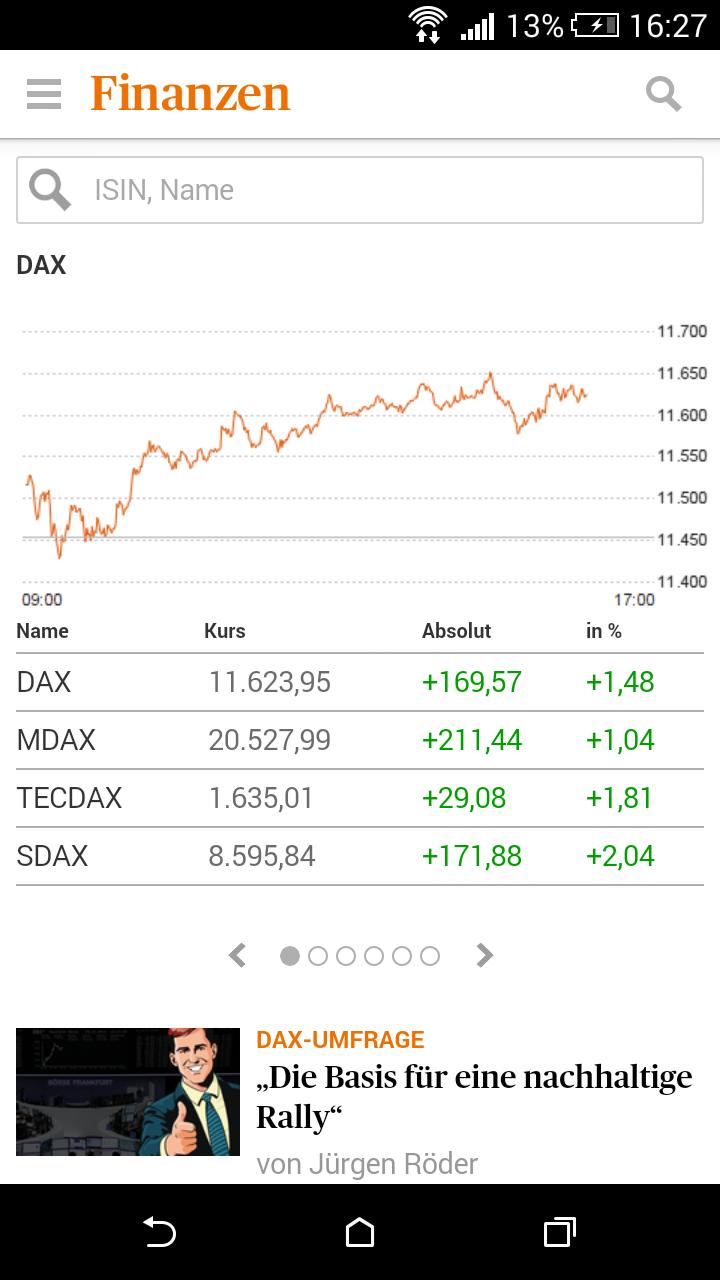Open the MDAX index row
This screenshot has height=1280, width=720.
coord(360,740)
